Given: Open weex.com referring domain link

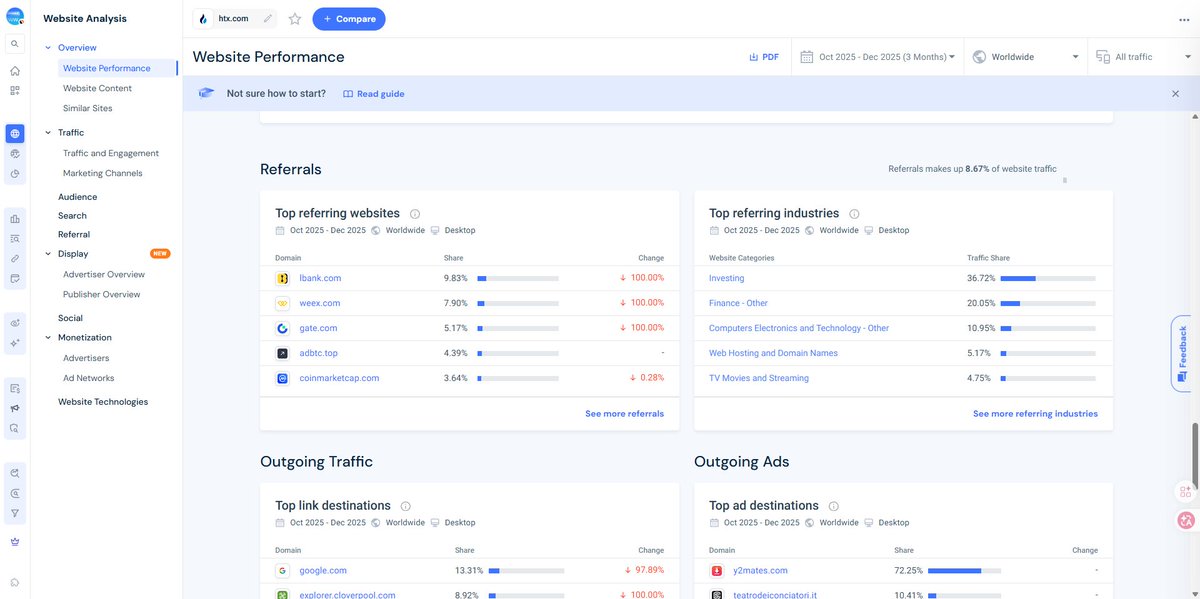Looking at the screenshot, I should (x=320, y=303).
